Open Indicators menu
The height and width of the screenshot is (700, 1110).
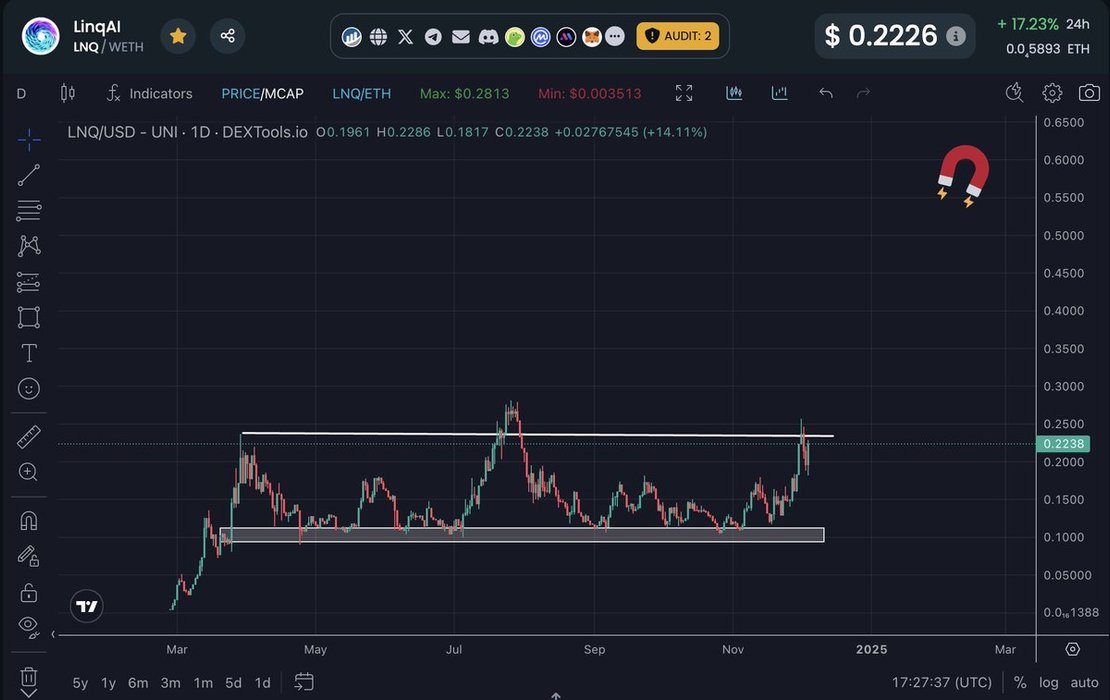coord(150,93)
